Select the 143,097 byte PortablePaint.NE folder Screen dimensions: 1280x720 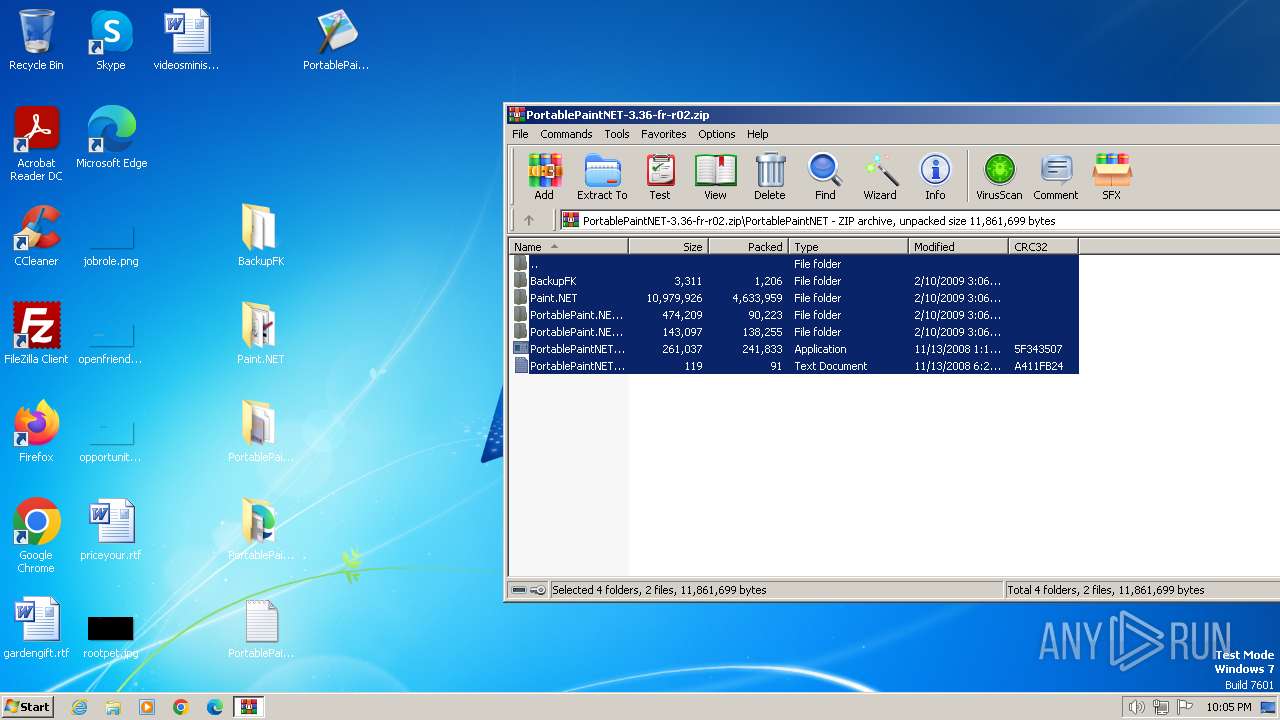tap(794, 332)
